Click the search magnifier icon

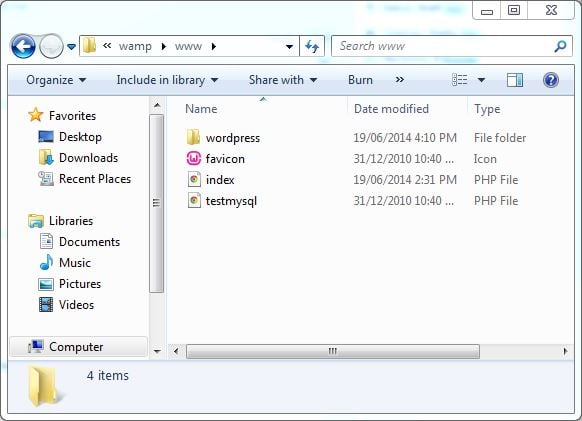(560, 46)
